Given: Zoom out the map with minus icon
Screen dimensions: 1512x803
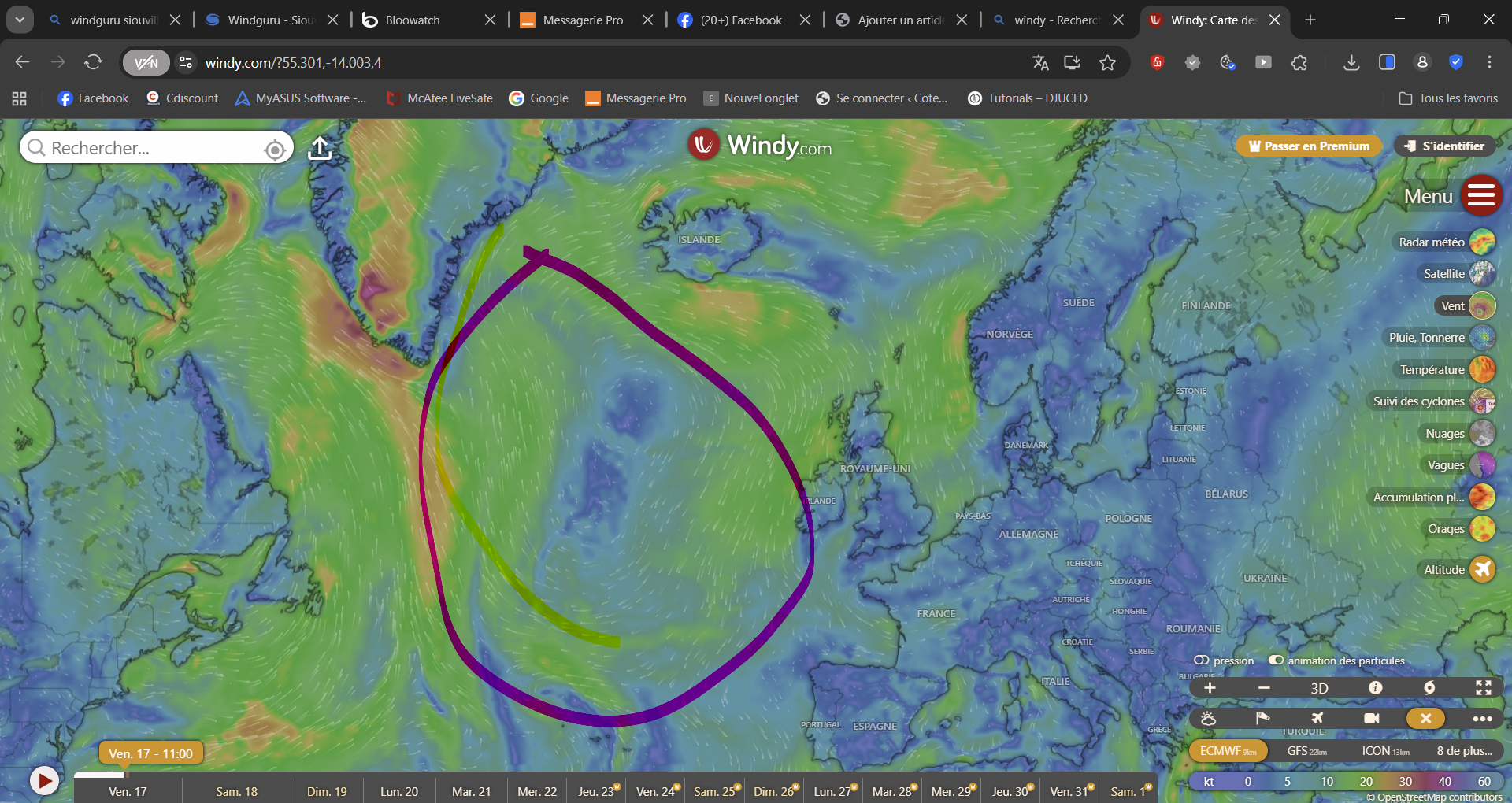Looking at the screenshot, I should [x=1264, y=688].
